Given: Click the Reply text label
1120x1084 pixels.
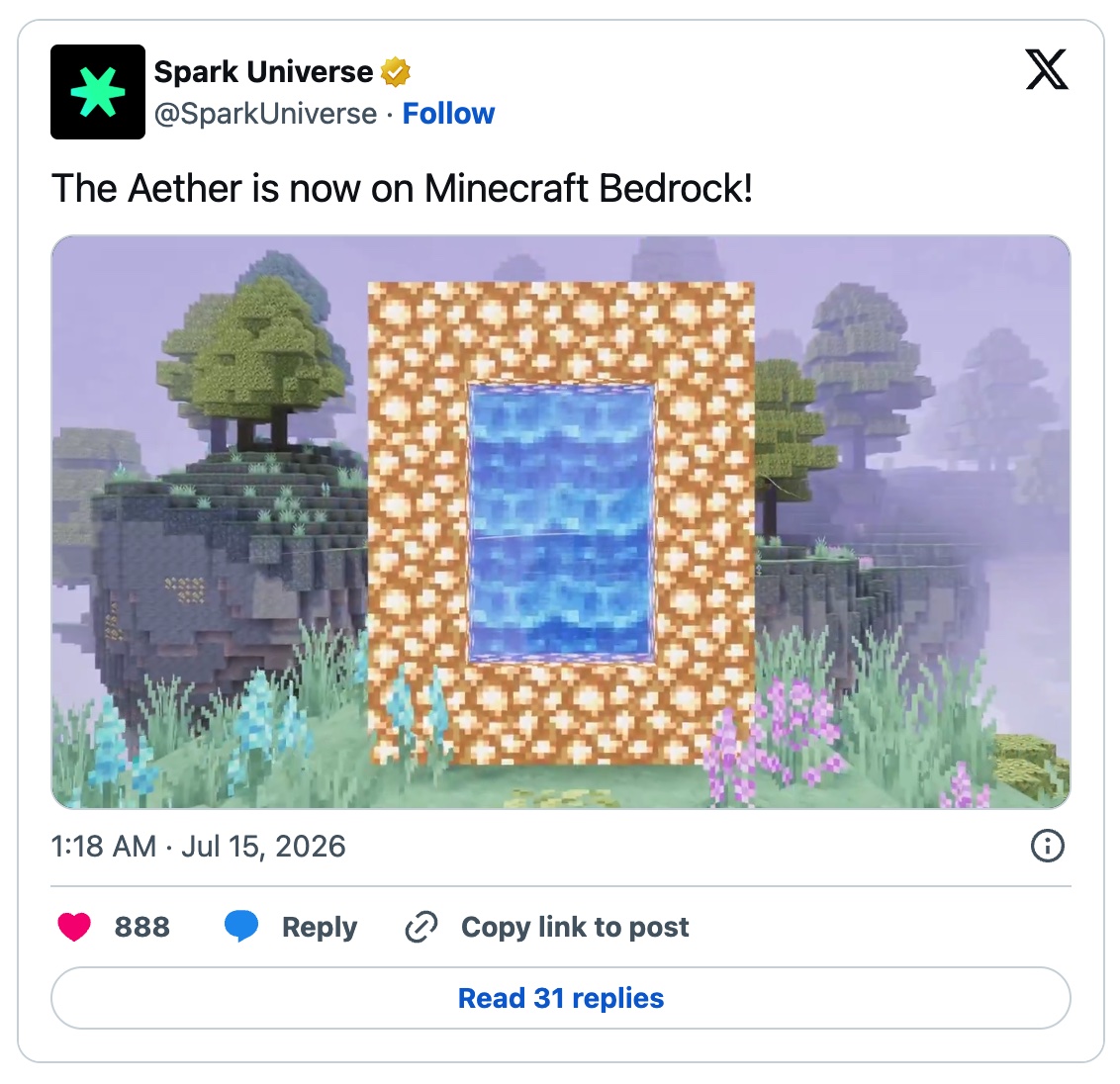Looking at the screenshot, I should [x=320, y=927].
